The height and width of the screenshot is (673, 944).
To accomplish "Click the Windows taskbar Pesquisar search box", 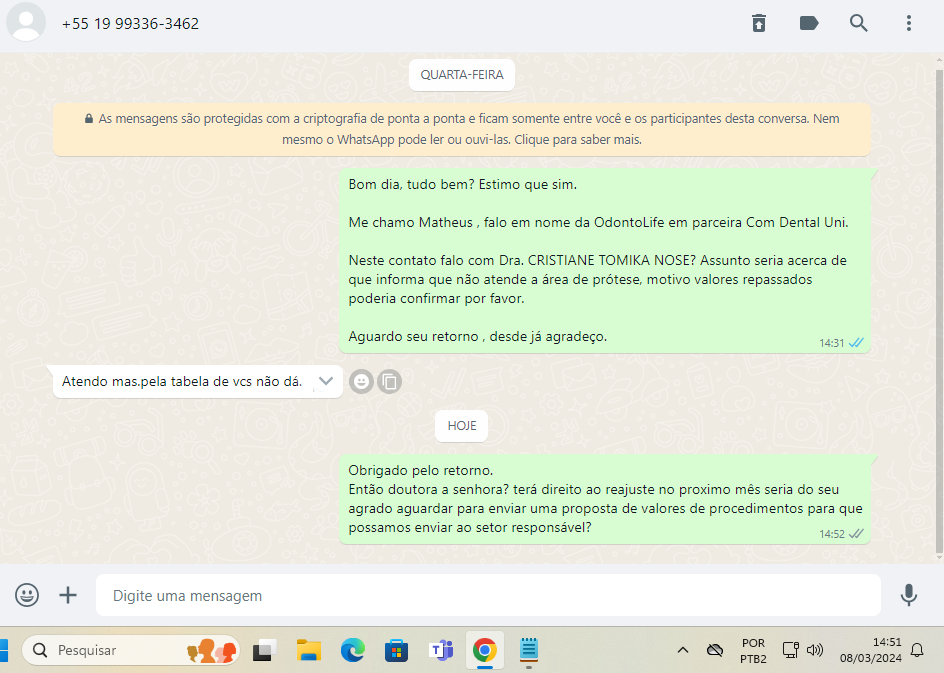I will [x=131, y=650].
